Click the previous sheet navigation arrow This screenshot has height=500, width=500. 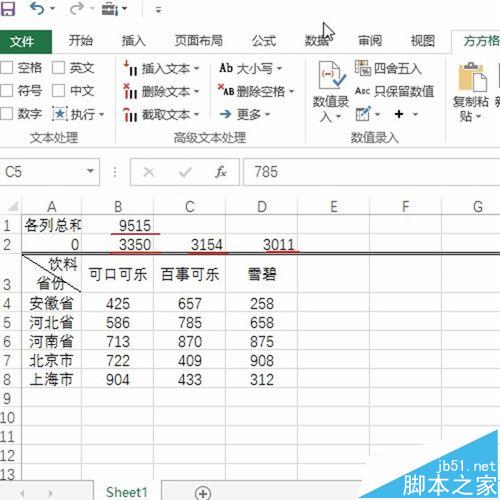(23, 493)
